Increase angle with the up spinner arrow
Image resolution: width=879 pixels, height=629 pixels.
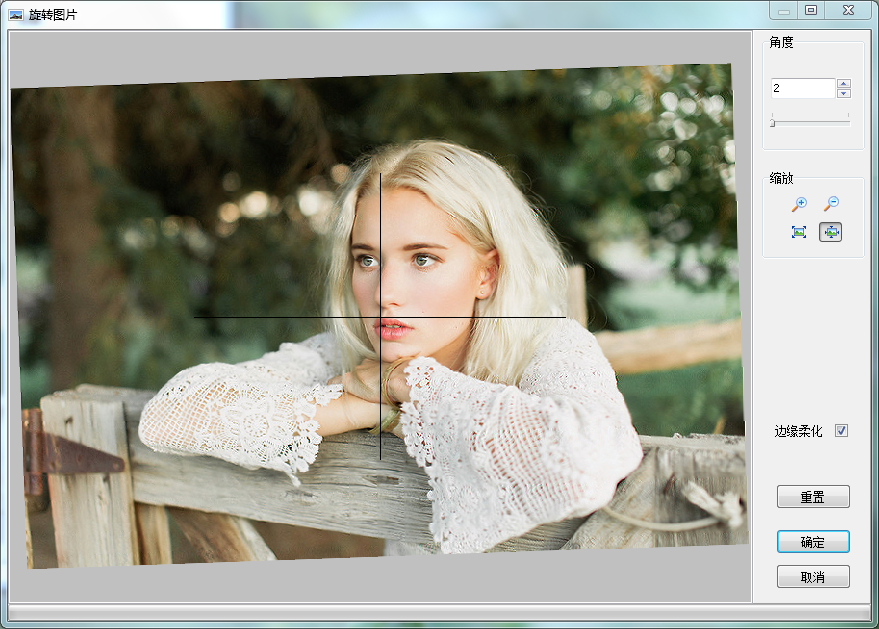point(844,84)
